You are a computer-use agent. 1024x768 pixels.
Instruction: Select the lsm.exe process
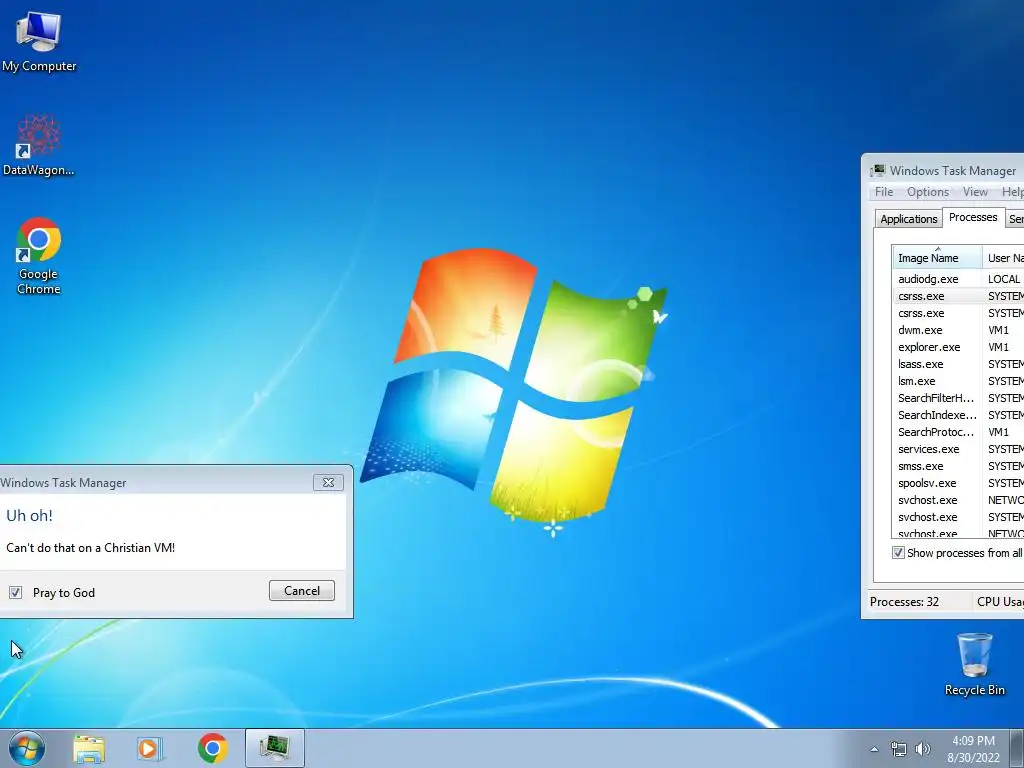click(958, 381)
